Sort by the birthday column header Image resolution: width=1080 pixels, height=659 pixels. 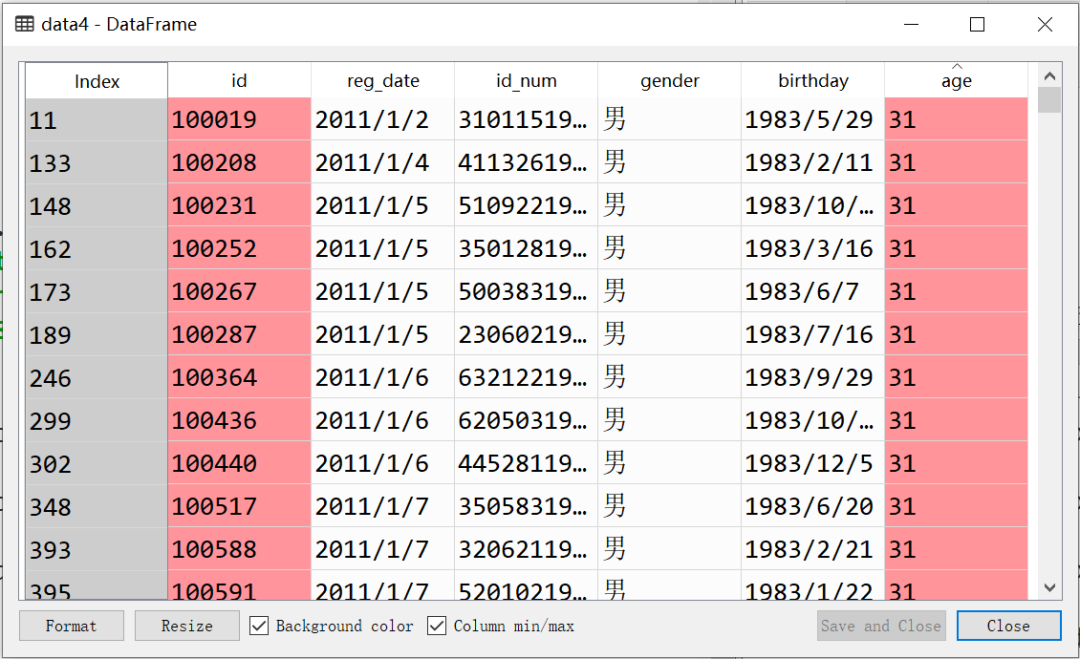(x=813, y=81)
